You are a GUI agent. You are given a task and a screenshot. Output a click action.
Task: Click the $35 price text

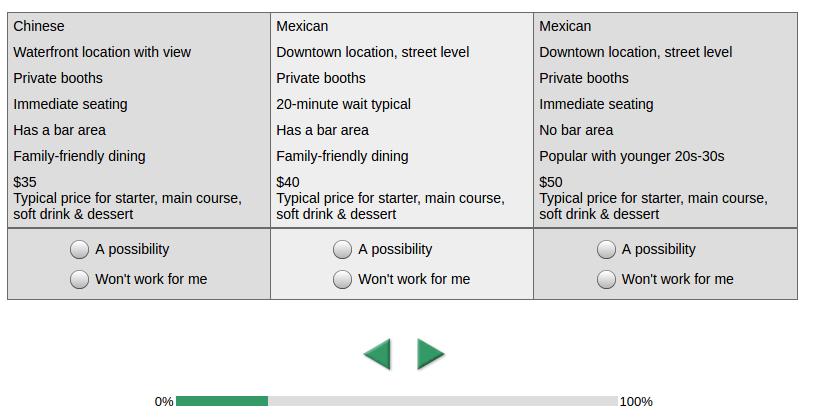(25, 182)
